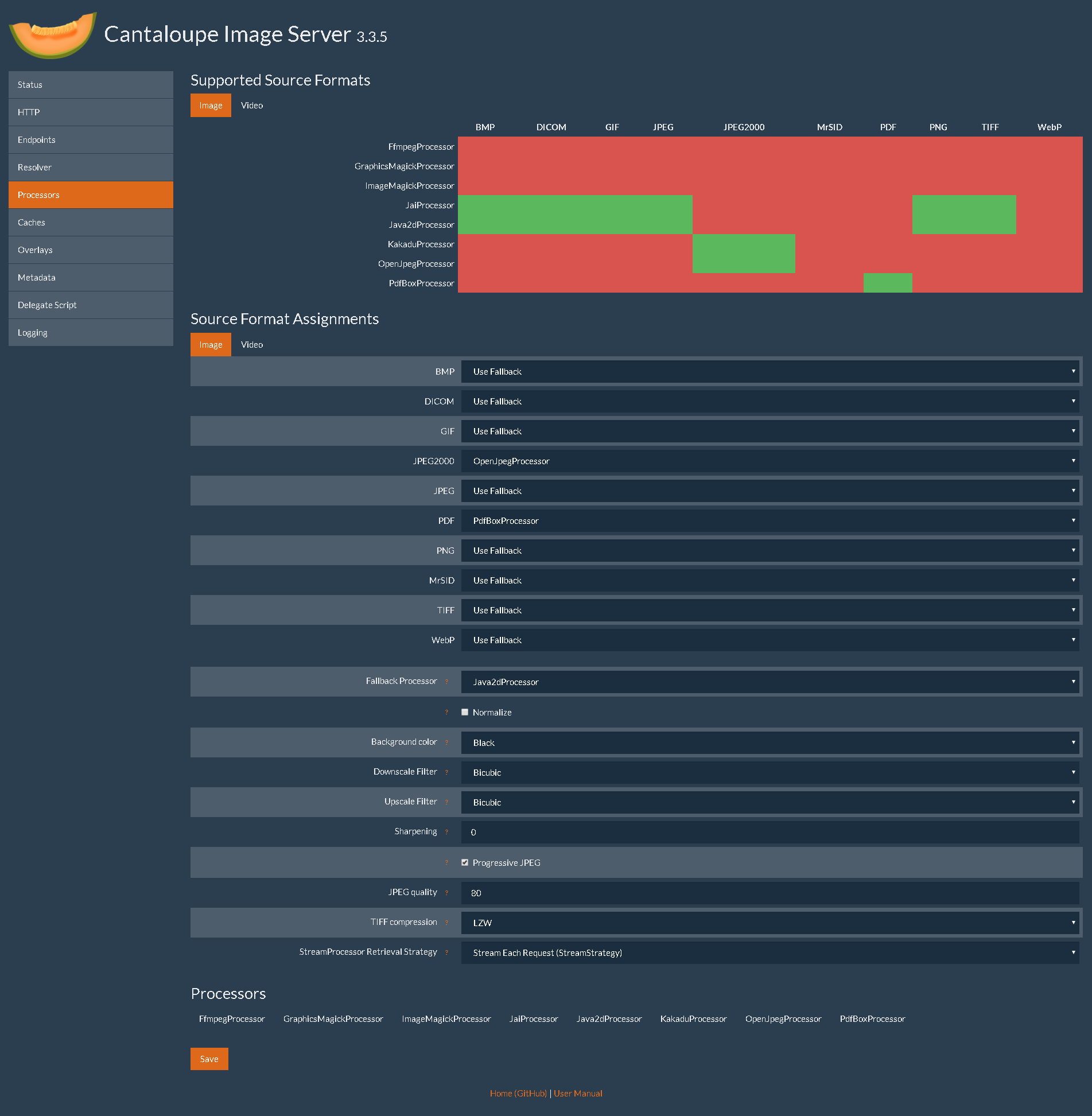The width and height of the screenshot is (1092, 1116).
Task: Switch to Video tab under Source Format Assignments
Action: [x=252, y=345]
